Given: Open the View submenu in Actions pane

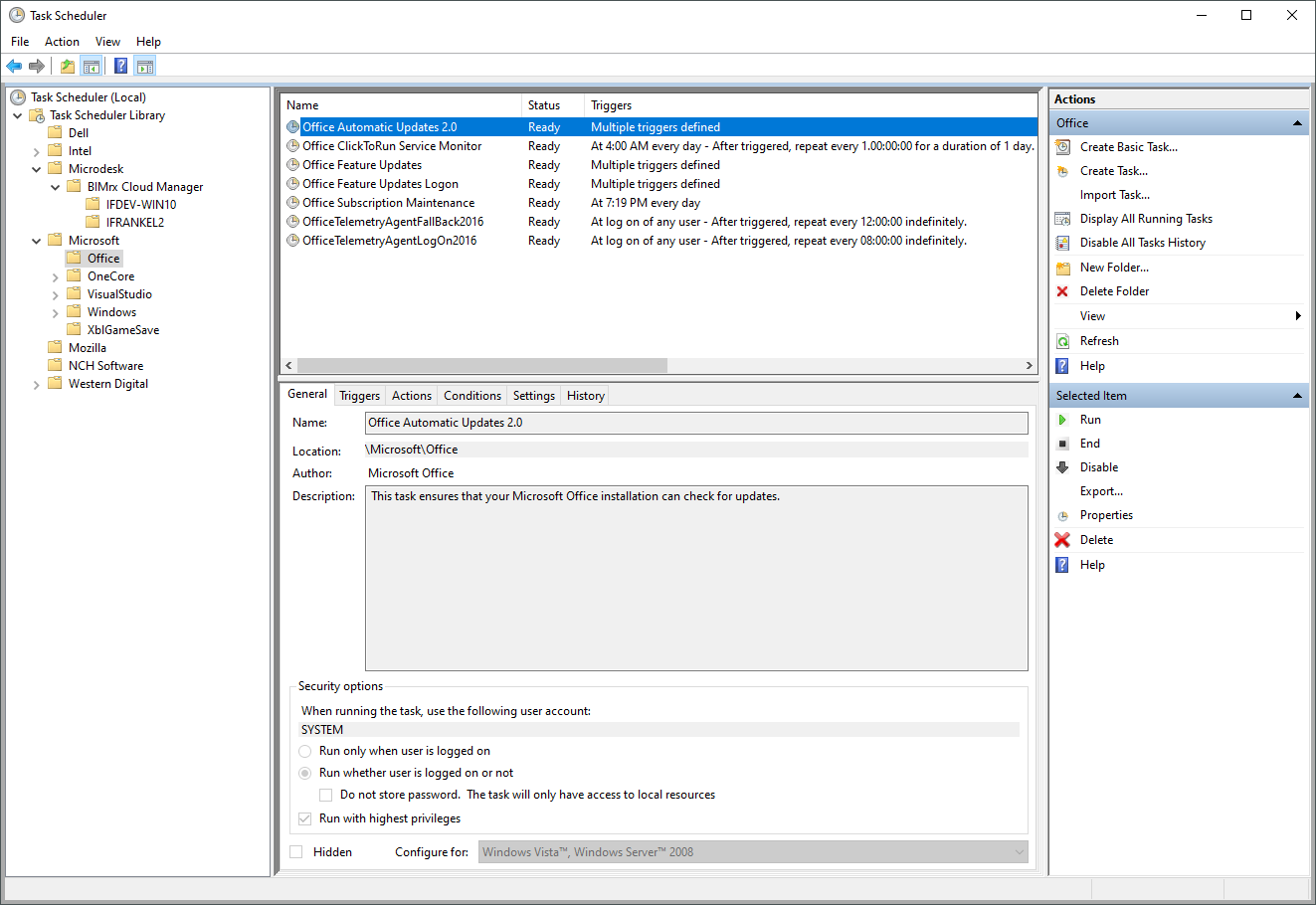Looking at the screenshot, I should point(1180,316).
